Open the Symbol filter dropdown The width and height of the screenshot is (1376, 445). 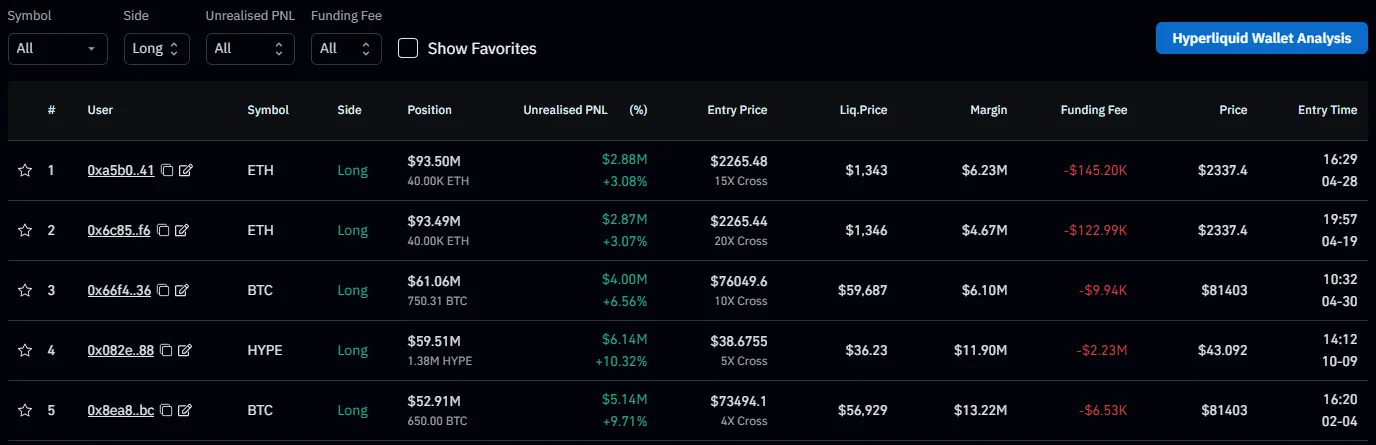click(x=58, y=48)
